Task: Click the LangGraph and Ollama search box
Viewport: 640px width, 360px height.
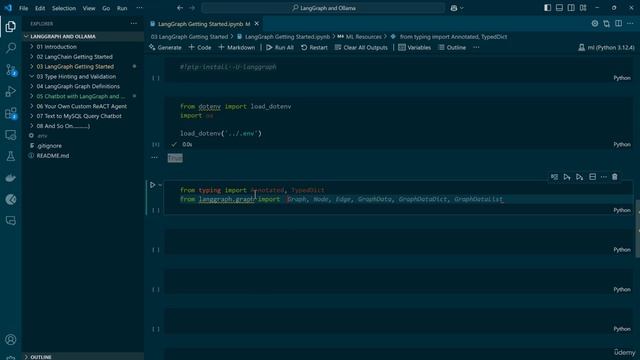Action: 323,8
